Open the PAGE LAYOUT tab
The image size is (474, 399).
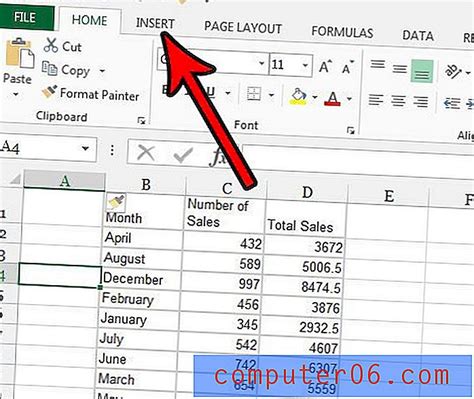click(243, 28)
